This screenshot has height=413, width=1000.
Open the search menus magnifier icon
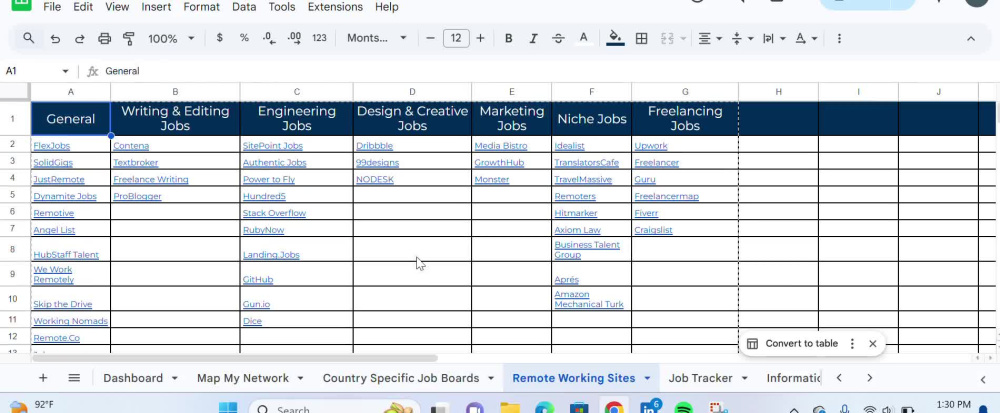coord(29,38)
